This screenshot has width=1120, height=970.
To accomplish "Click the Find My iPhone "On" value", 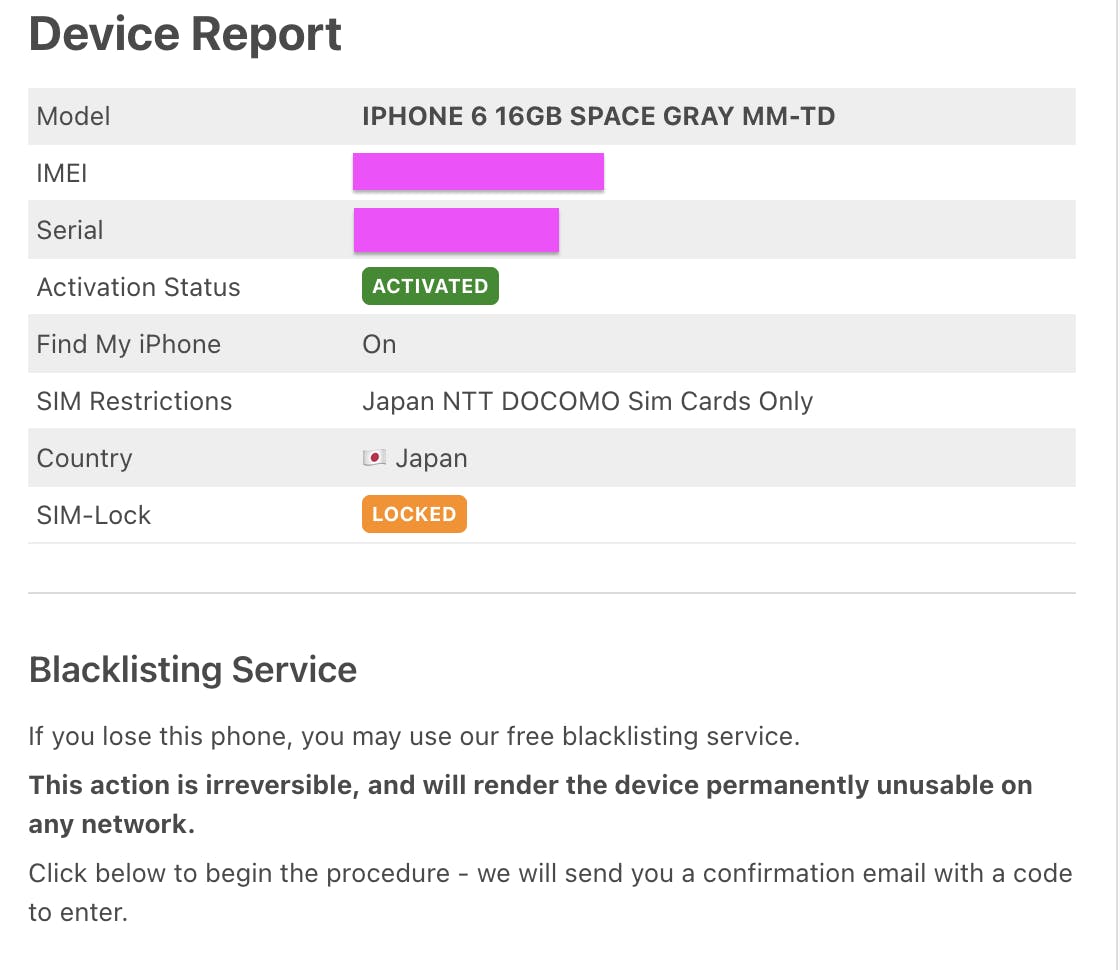I will click(379, 344).
